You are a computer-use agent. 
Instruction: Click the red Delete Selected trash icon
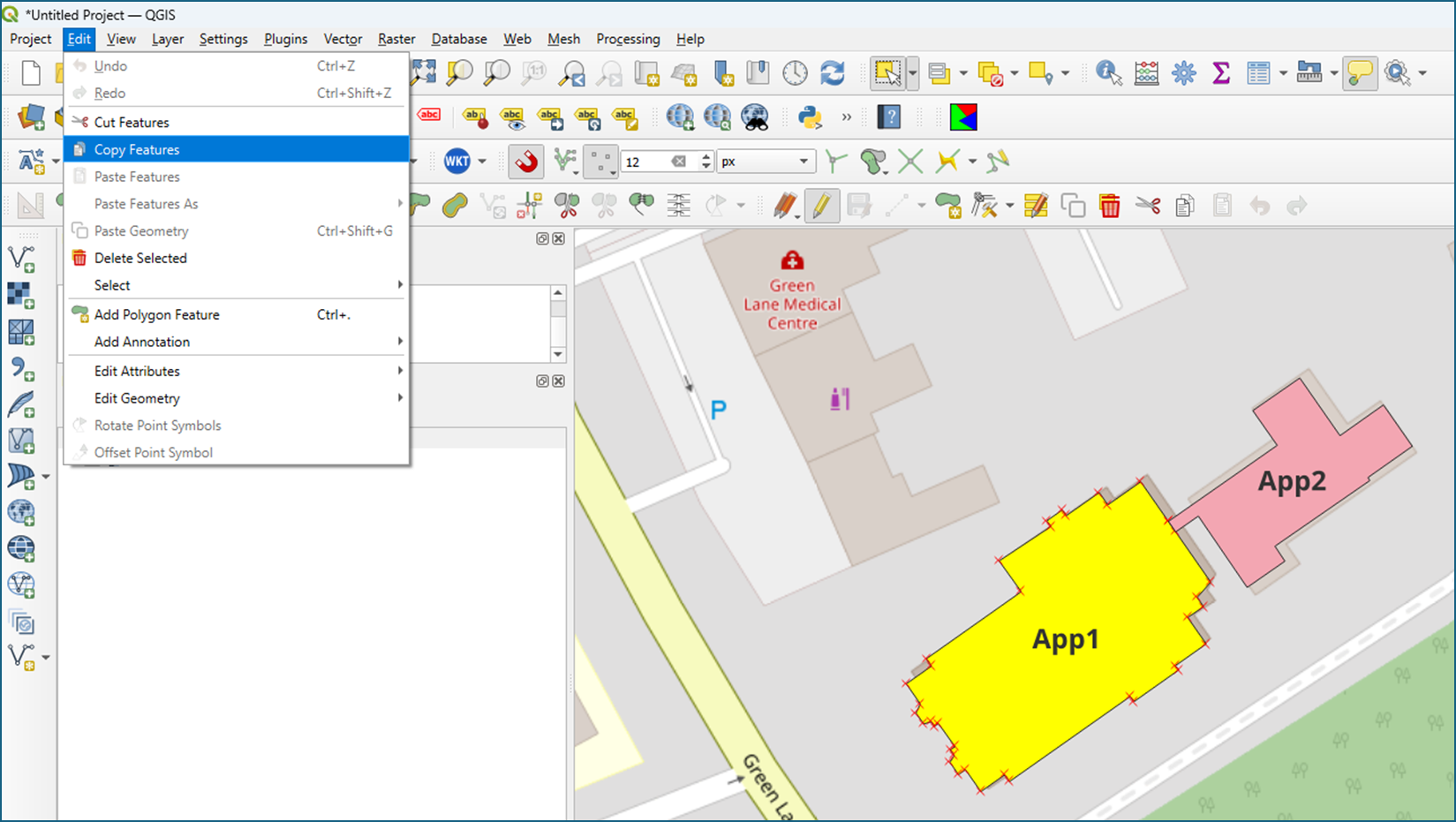click(1110, 206)
